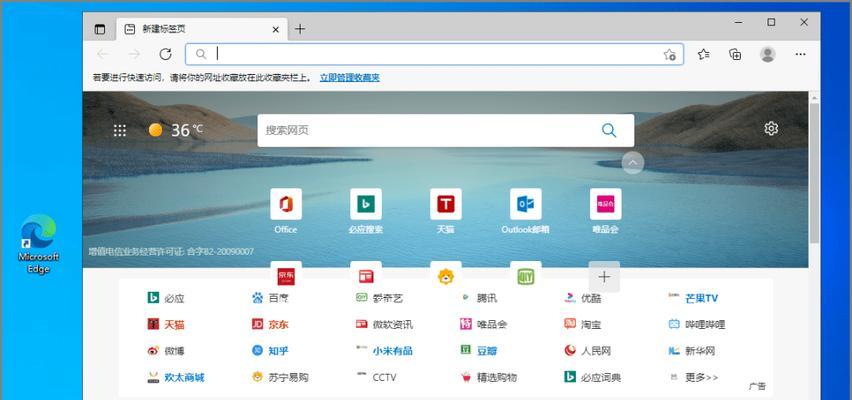Click the browser Forward arrow
Viewport: 852px width, 400px height.
(134, 54)
